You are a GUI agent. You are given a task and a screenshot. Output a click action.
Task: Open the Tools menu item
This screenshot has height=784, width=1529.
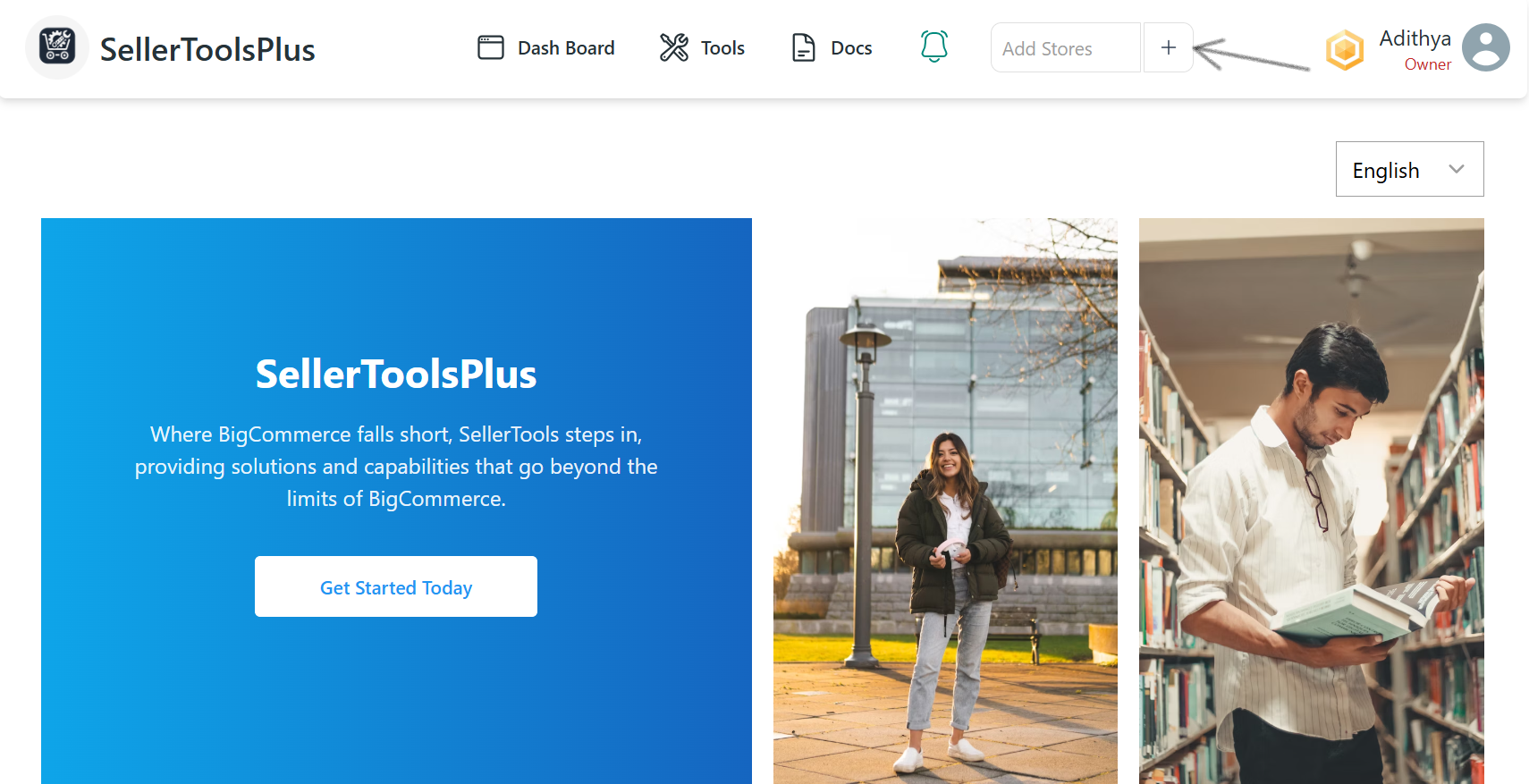(x=702, y=47)
